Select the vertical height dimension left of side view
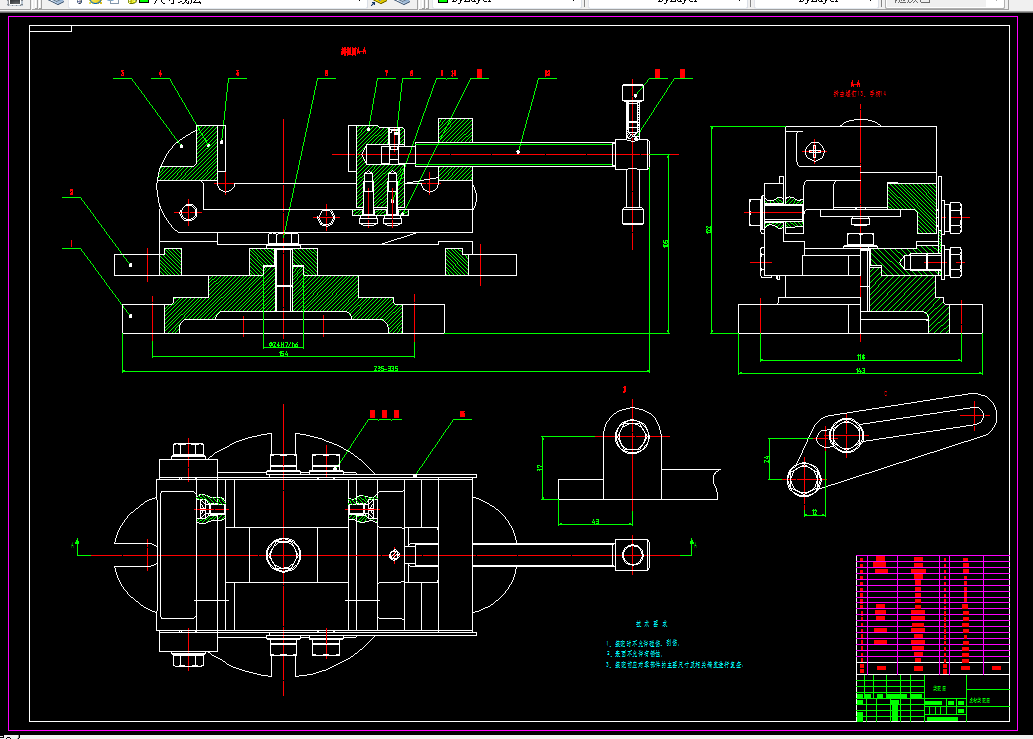The width and height of the screenshot is (1033, 739). coord(709,230)
